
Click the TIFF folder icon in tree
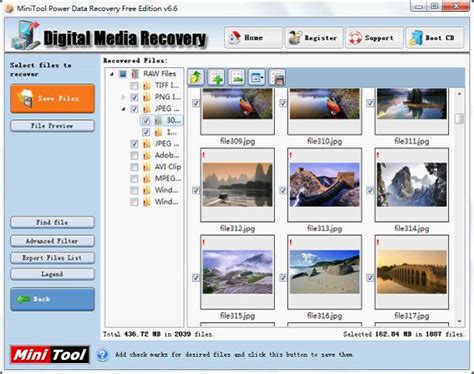tap(147, 85)
